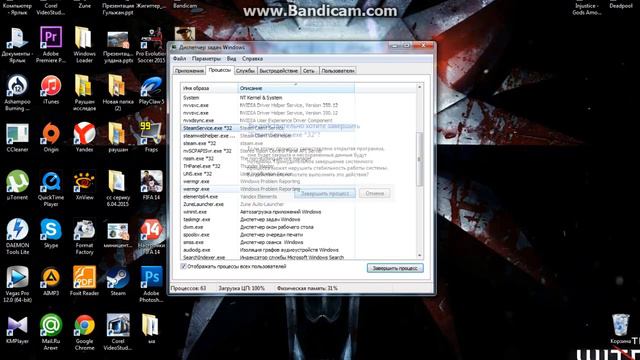
Task: Toggle Отображать процессы всех пользователей checkbox
Action: point(183,266)
